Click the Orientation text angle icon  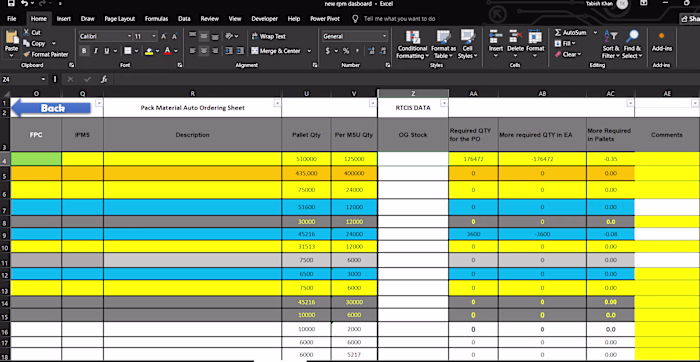[x=229, y=36]
